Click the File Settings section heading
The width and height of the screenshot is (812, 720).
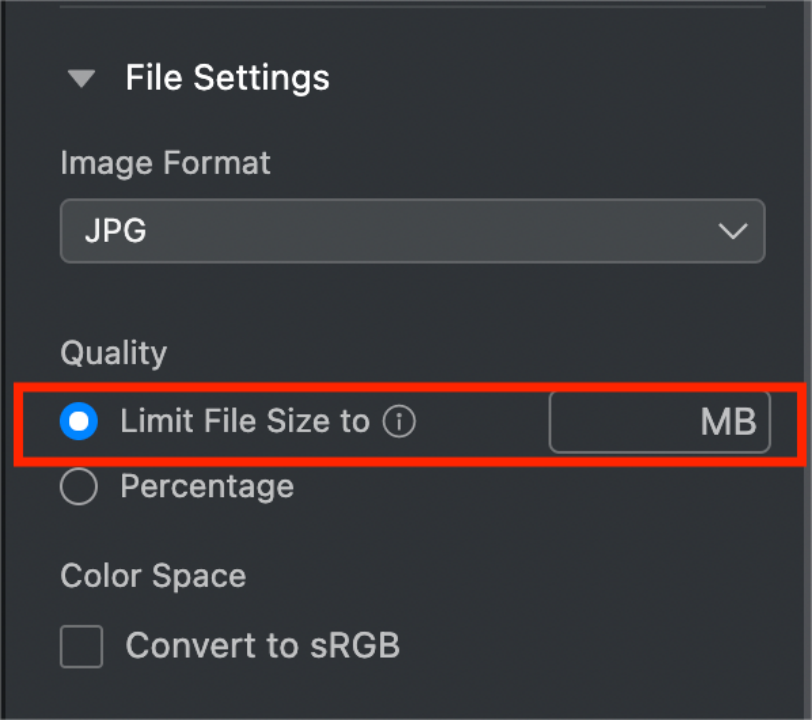[227, 78]
